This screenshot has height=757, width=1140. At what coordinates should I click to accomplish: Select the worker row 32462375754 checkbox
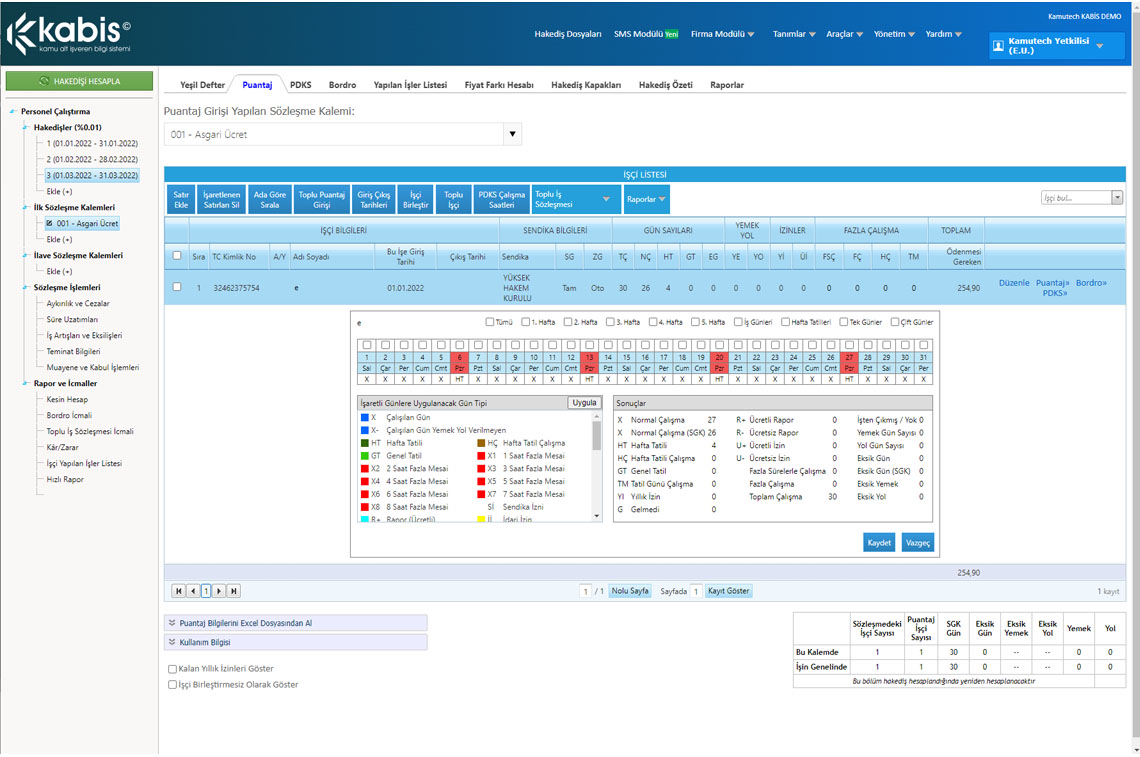tap(177, 287)
